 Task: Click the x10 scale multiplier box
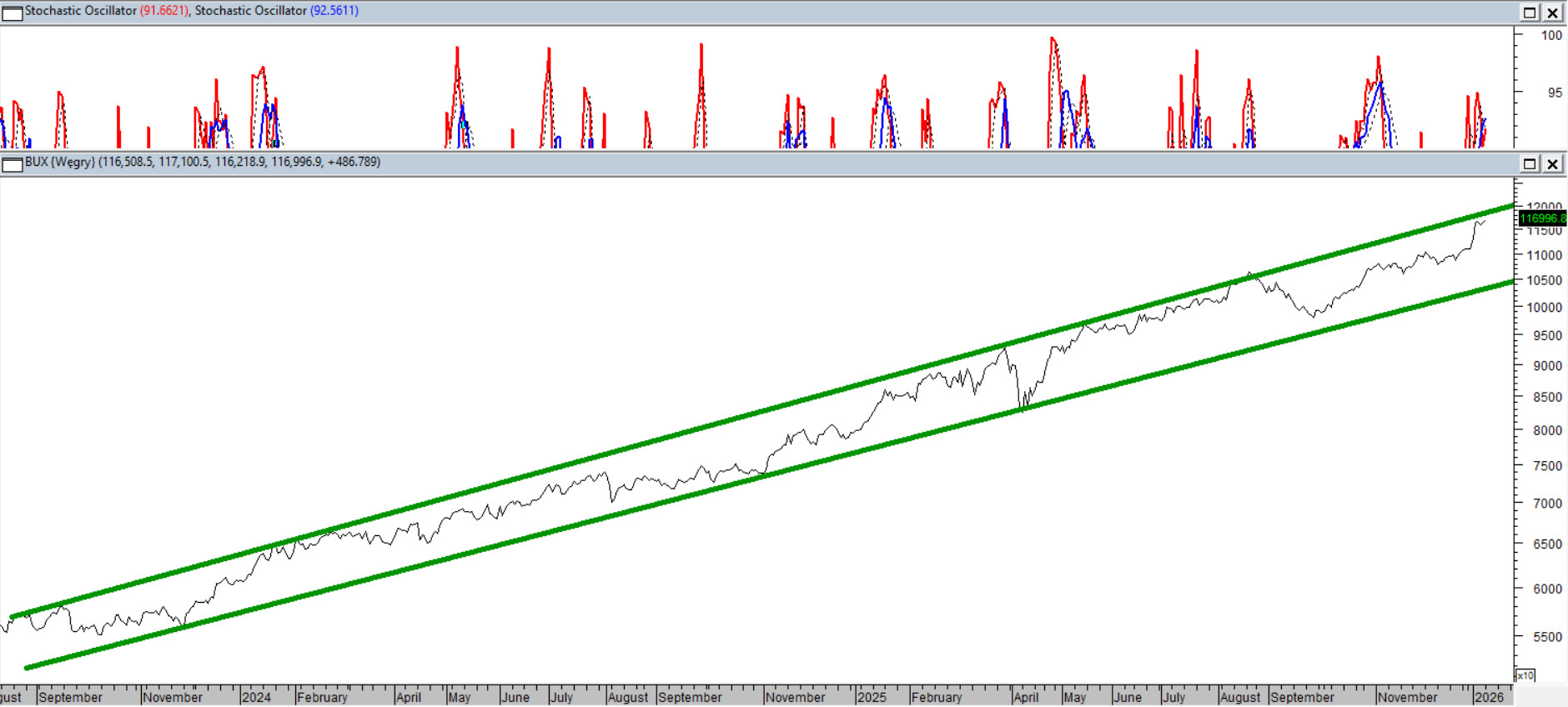[1525, 675]
